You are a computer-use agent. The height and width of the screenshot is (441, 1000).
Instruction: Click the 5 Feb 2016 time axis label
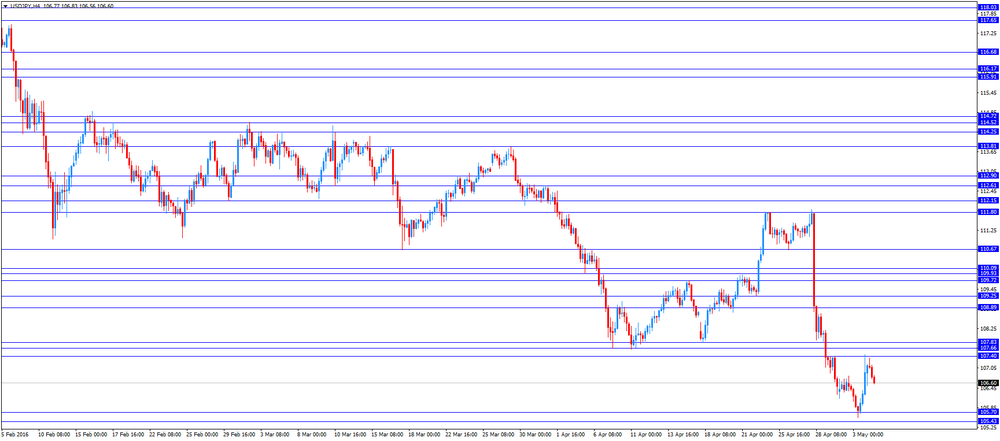point(15,434)
